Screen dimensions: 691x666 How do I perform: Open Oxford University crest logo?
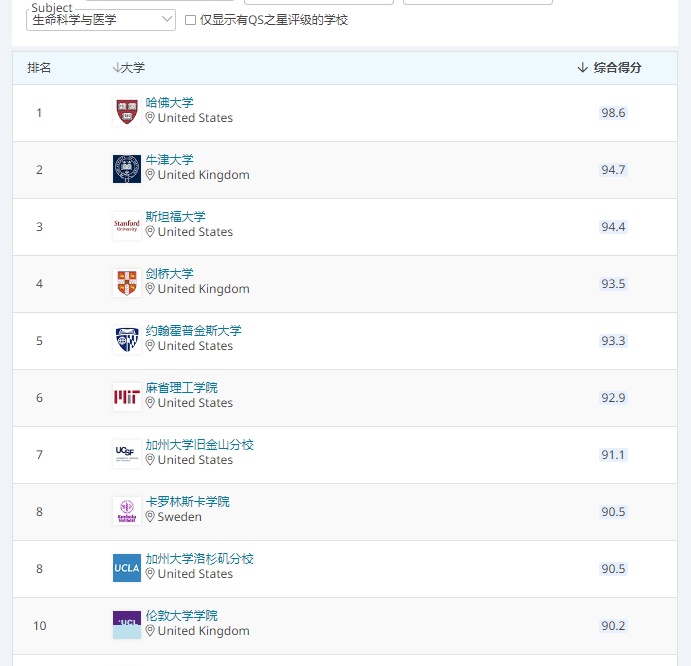(127, 169)
